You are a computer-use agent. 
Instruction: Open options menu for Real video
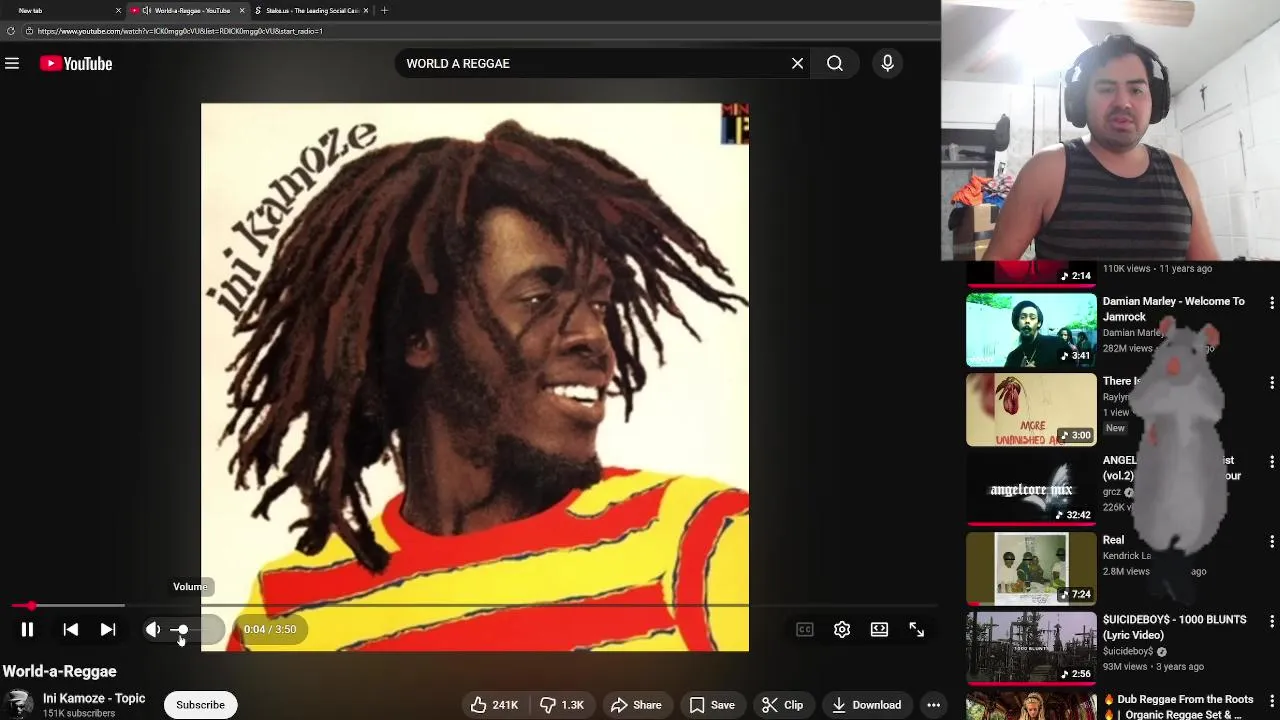click(1271, 541)
